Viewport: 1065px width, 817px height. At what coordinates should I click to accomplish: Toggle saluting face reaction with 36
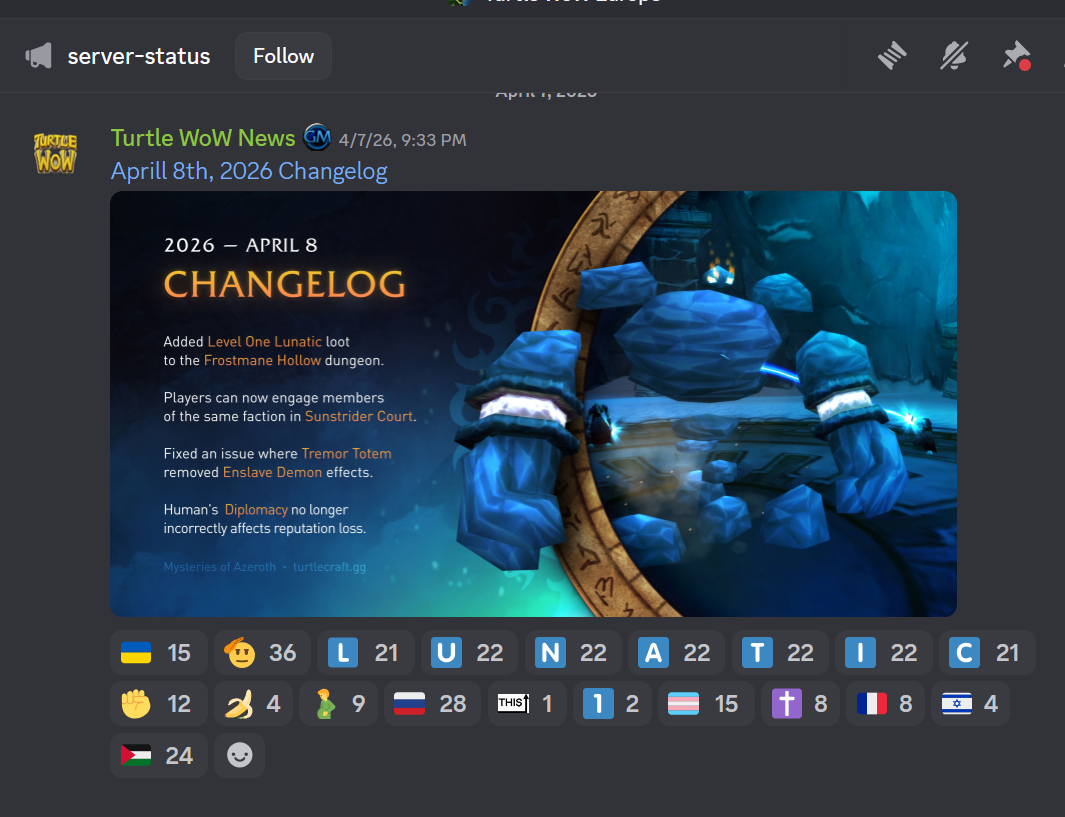262,653
